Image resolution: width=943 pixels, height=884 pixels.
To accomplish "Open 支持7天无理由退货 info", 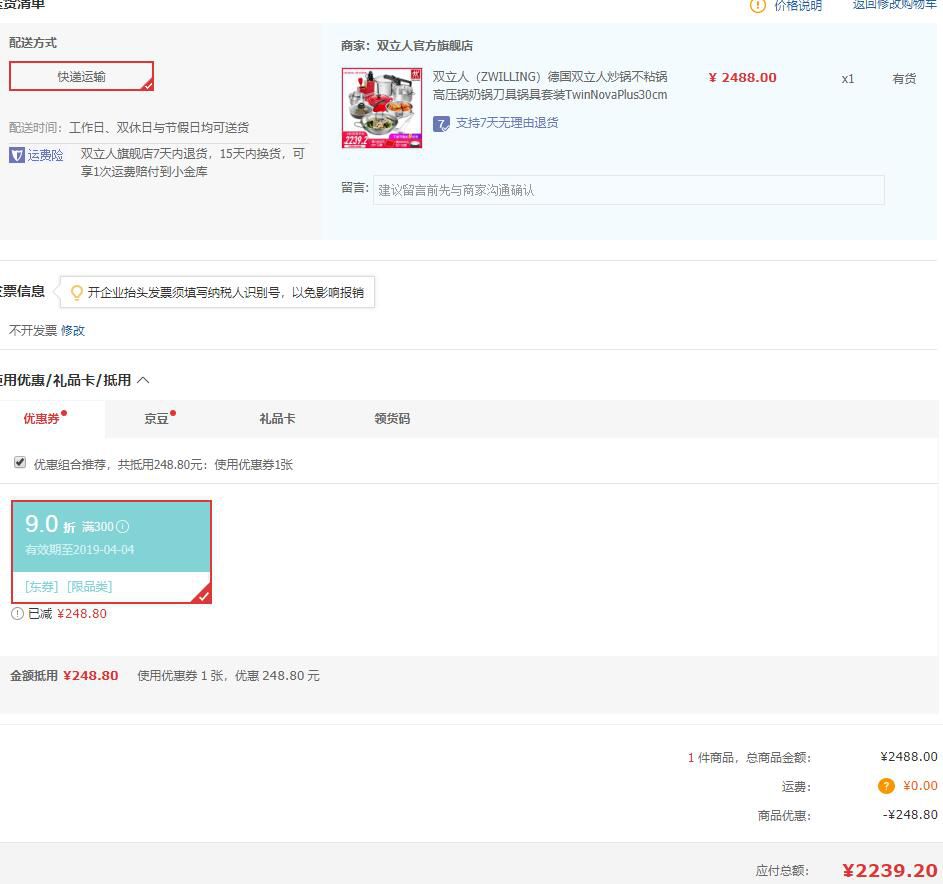I will (506, 123).
